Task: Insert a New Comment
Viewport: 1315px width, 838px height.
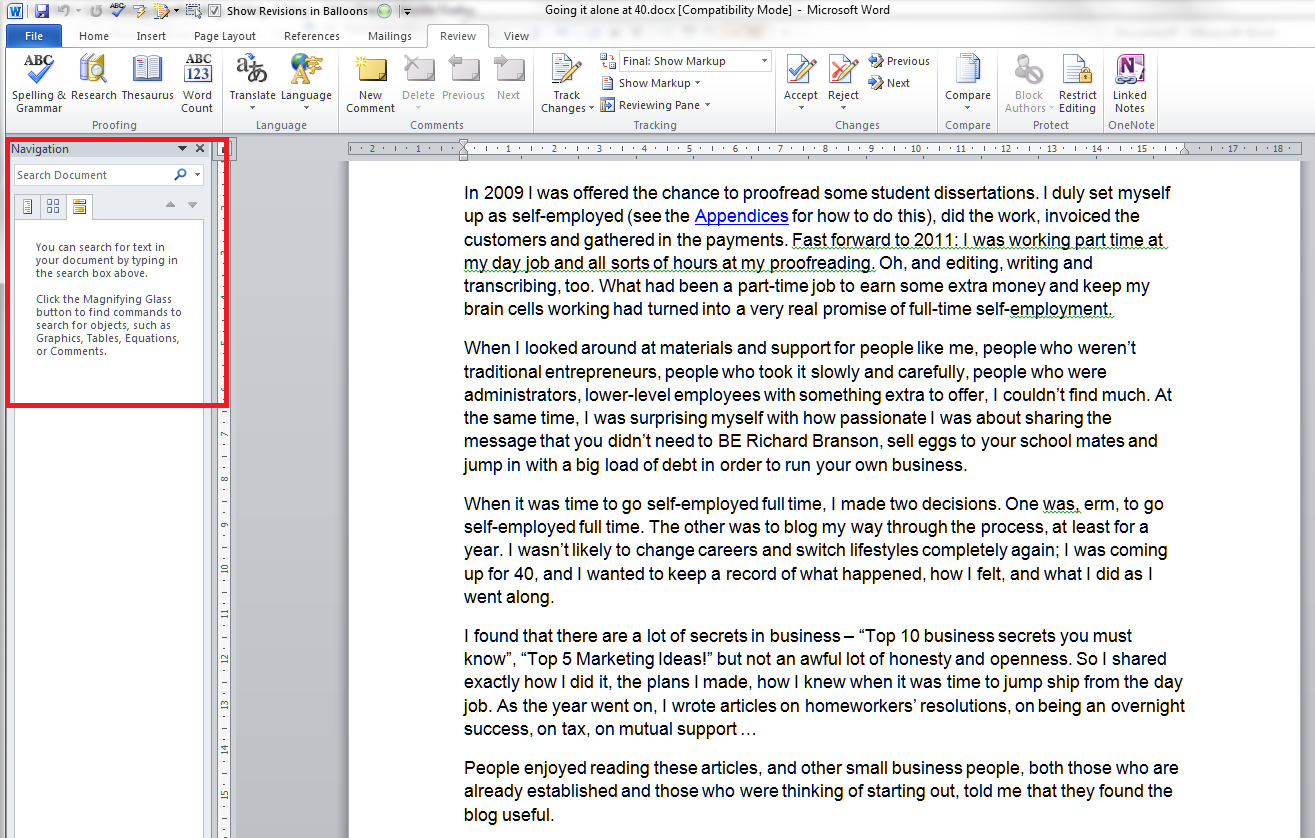Action: pos(370,82)
